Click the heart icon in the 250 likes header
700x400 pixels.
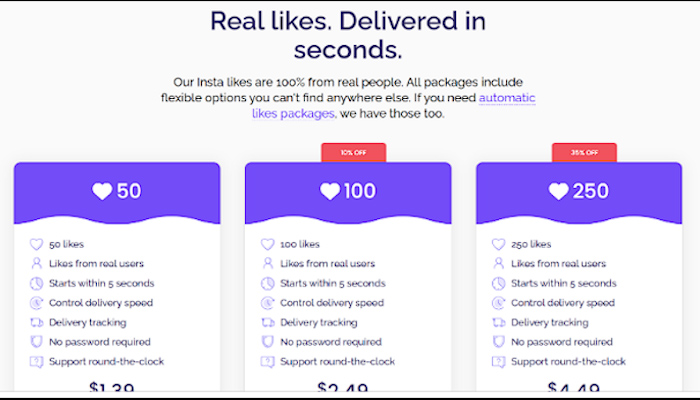[560, 191]
